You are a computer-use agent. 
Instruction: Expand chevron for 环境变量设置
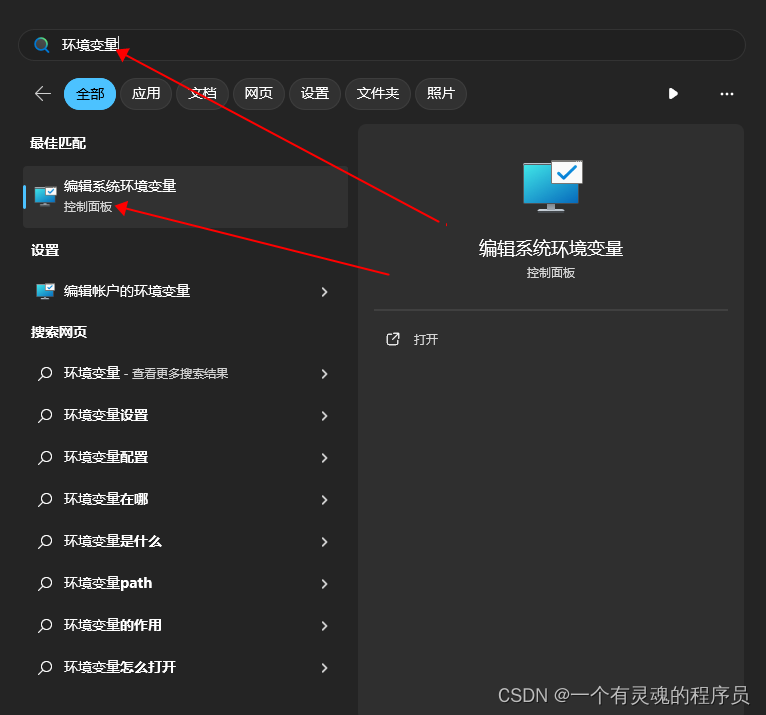click(x=324, y=416)
